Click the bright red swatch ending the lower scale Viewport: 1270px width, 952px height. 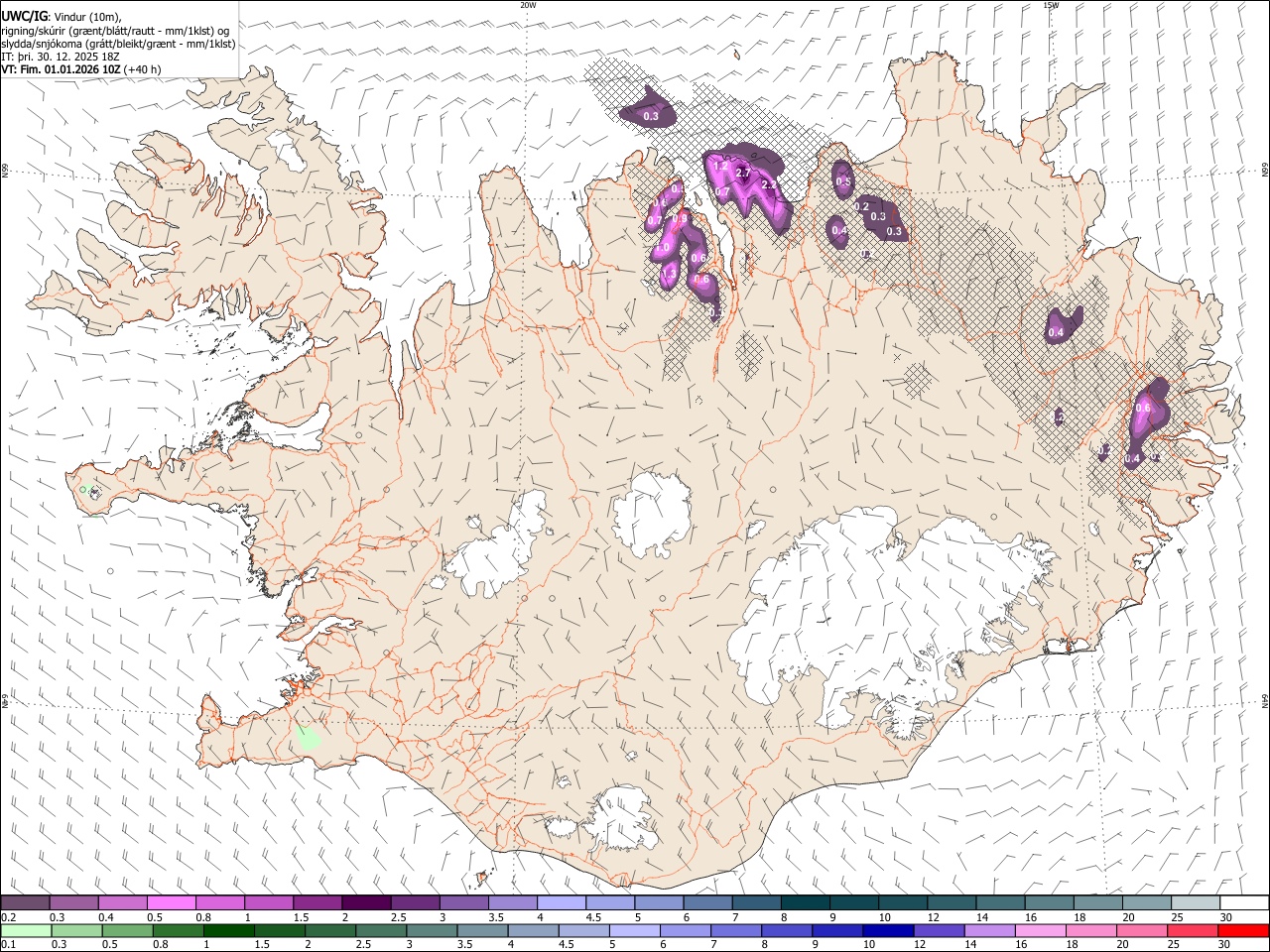point(1243,931)
